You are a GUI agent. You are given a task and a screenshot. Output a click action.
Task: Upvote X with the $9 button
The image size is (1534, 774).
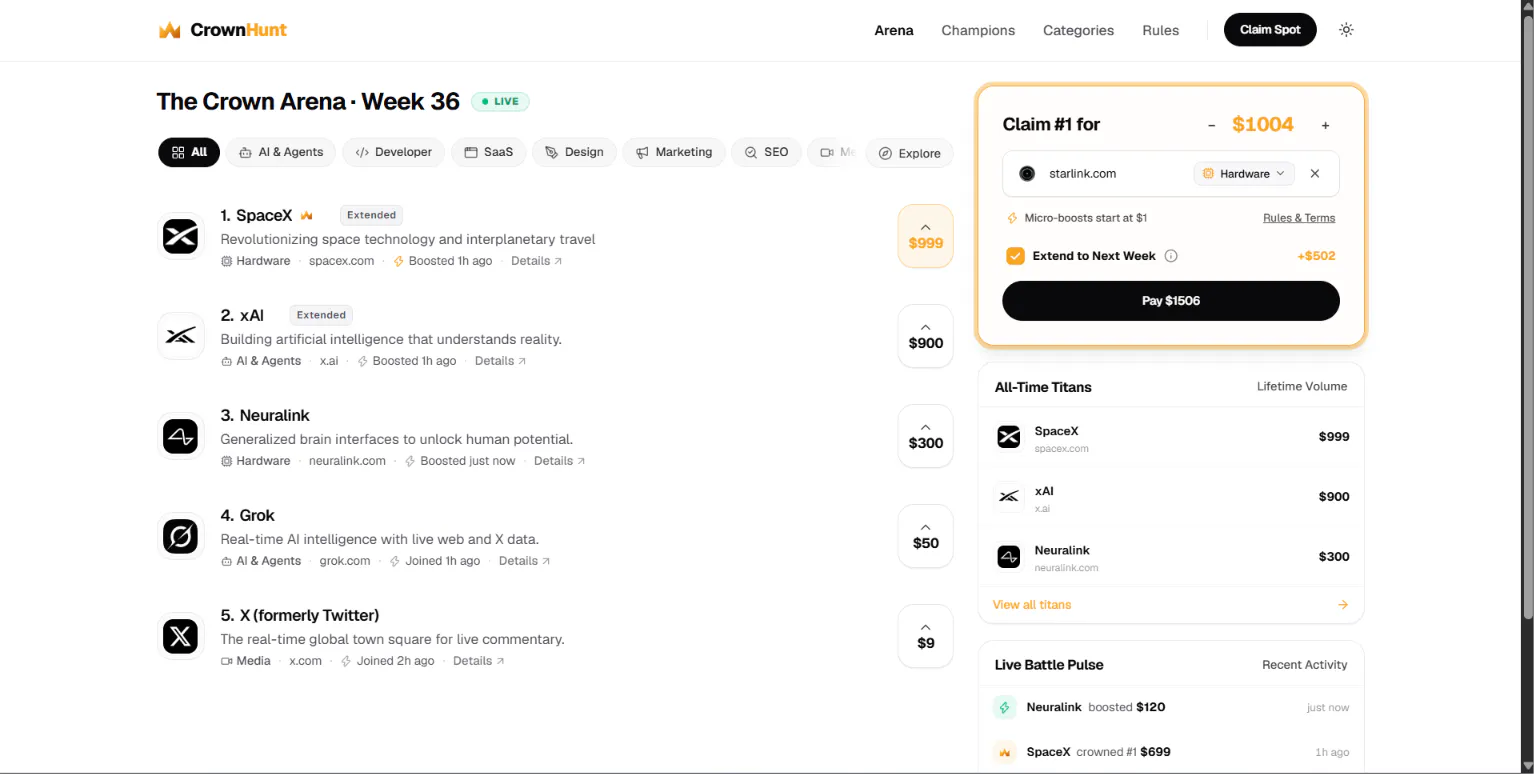click(x=926, y=636)
